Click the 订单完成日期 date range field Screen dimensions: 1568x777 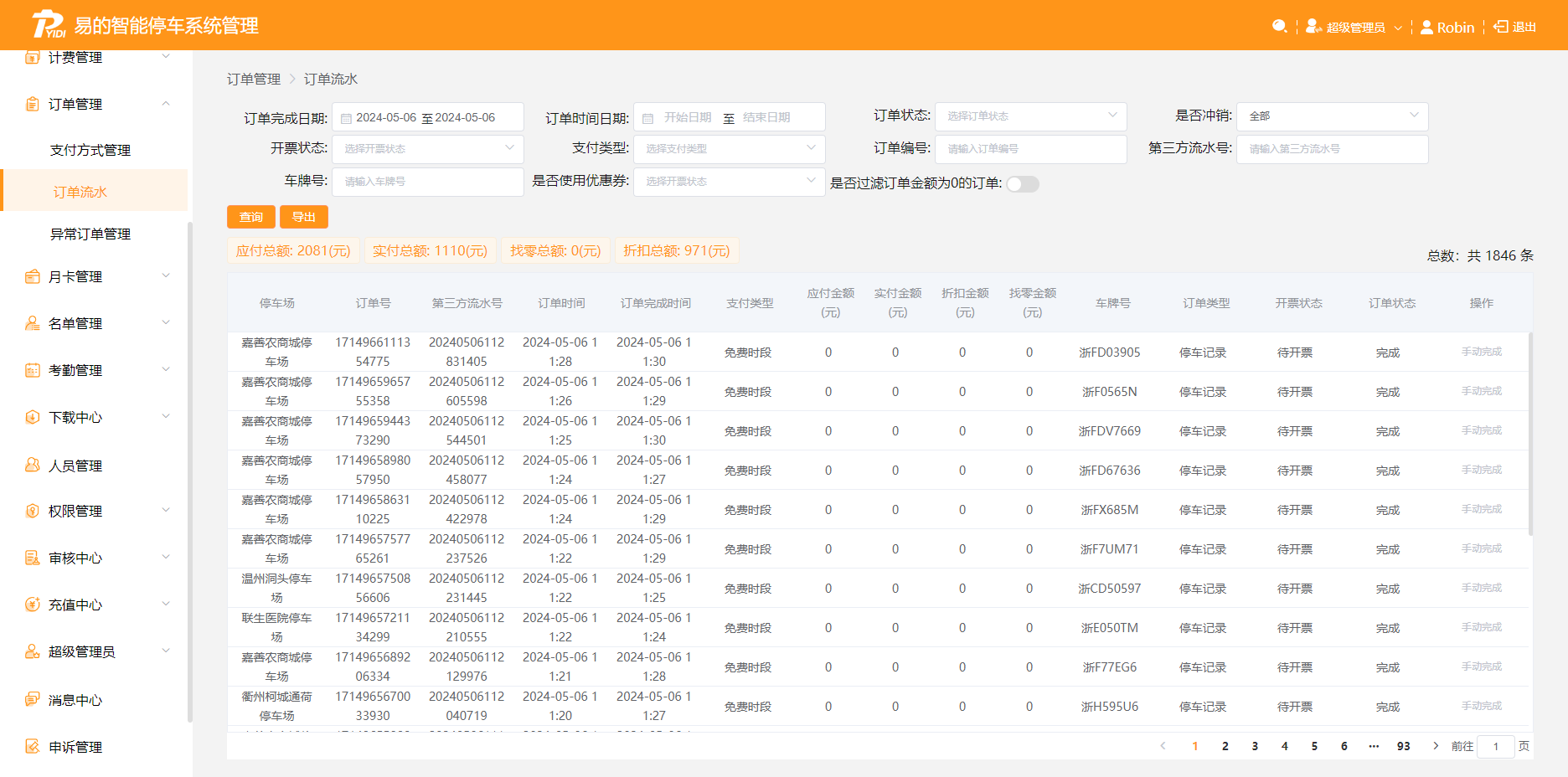point(427,117)
